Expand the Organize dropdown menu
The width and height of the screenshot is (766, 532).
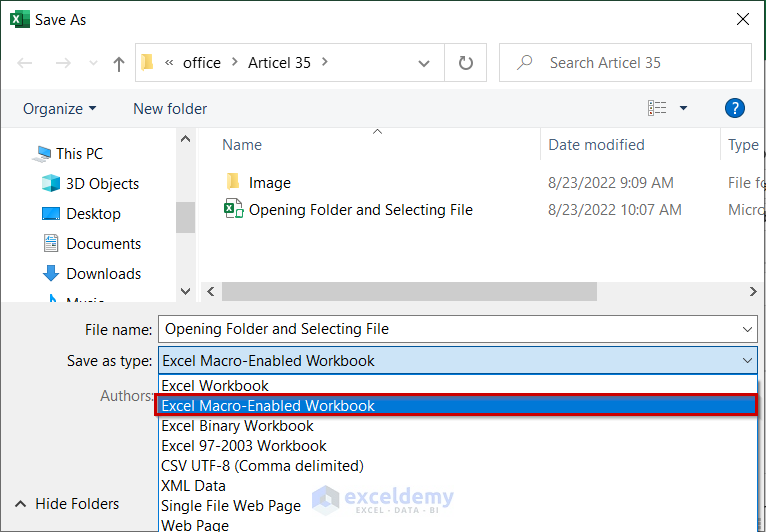60,108
